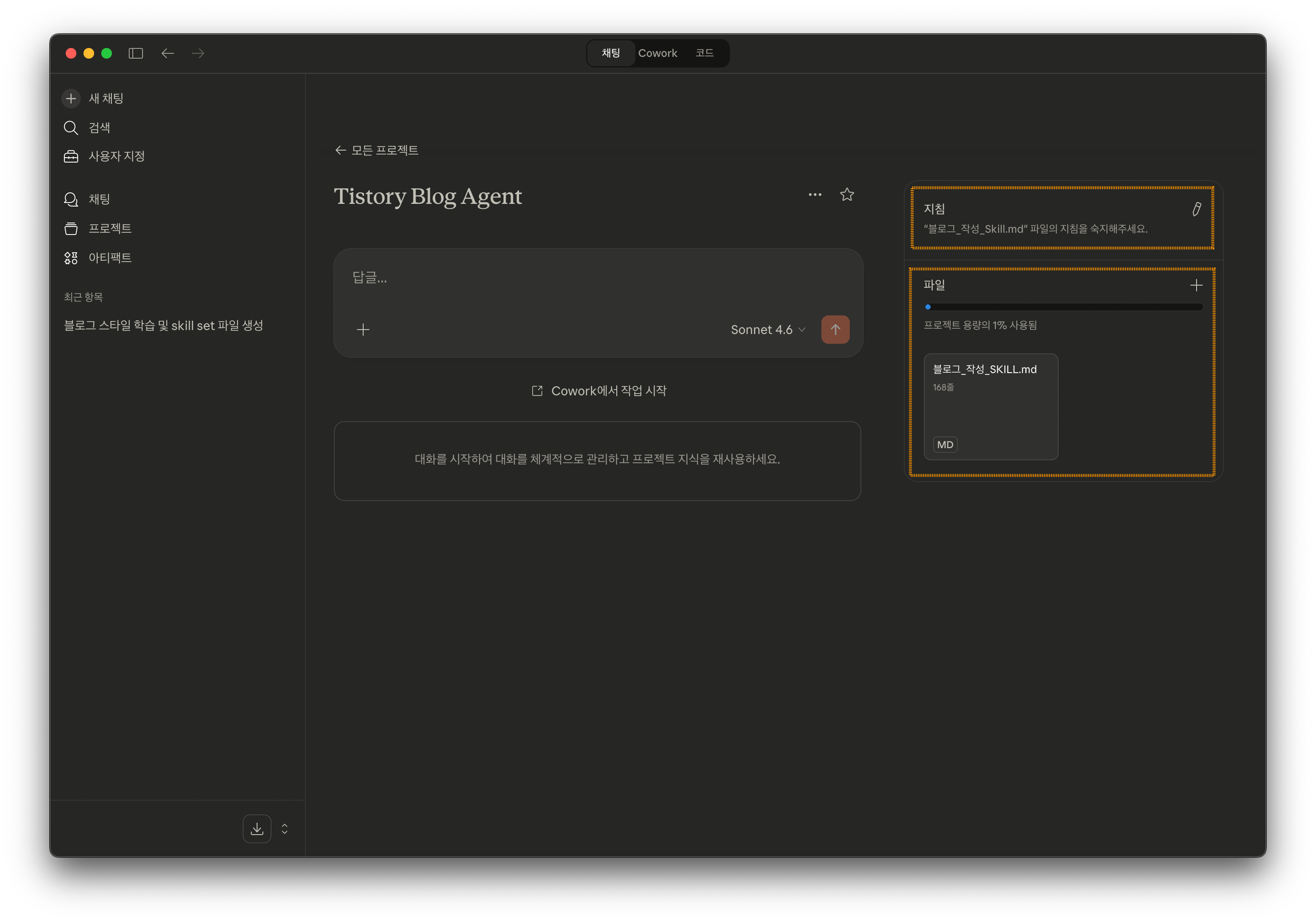Open project options three-dot menu
Screen dimensions: 1316x923
click(814, 195)
